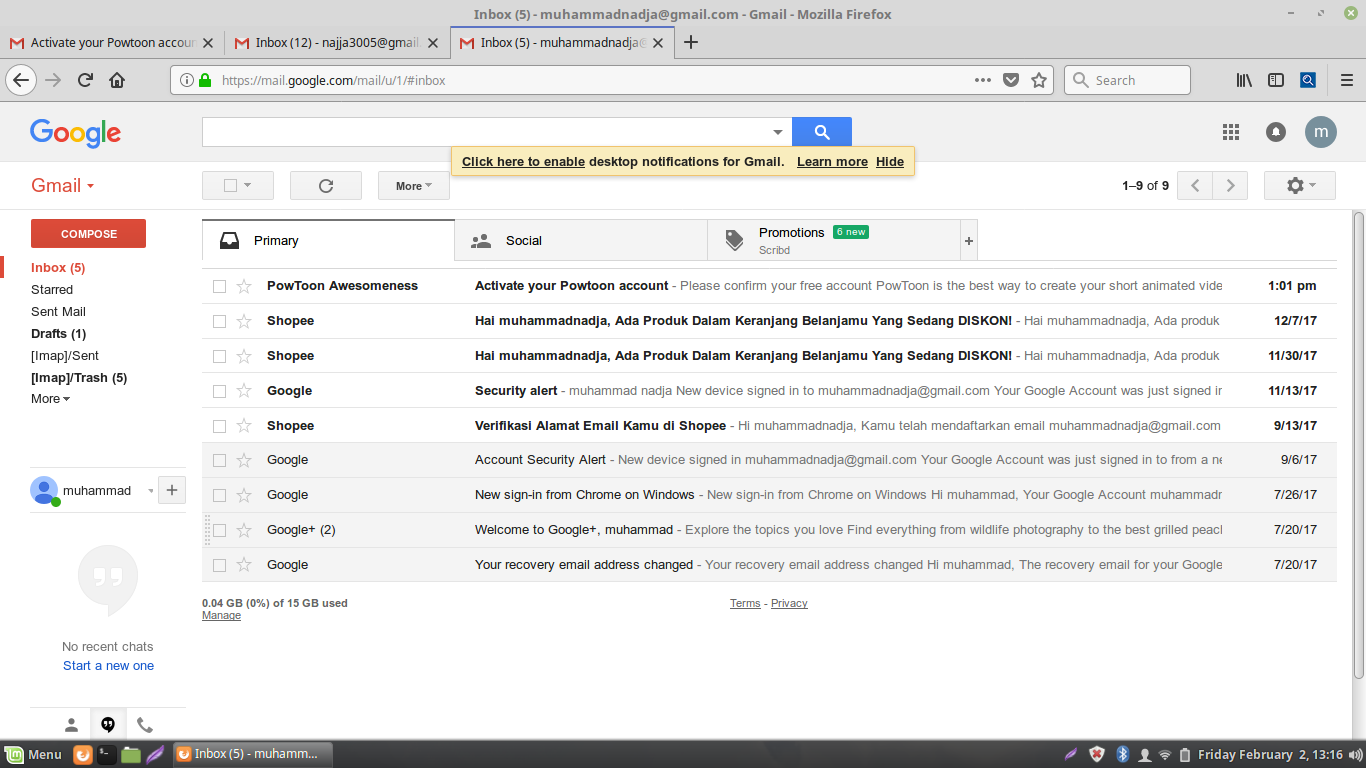Image resolution: width=1366 pixels, height=768 pixels.
Task: Open the Firefox home page icon
Action: click(117, 80)
